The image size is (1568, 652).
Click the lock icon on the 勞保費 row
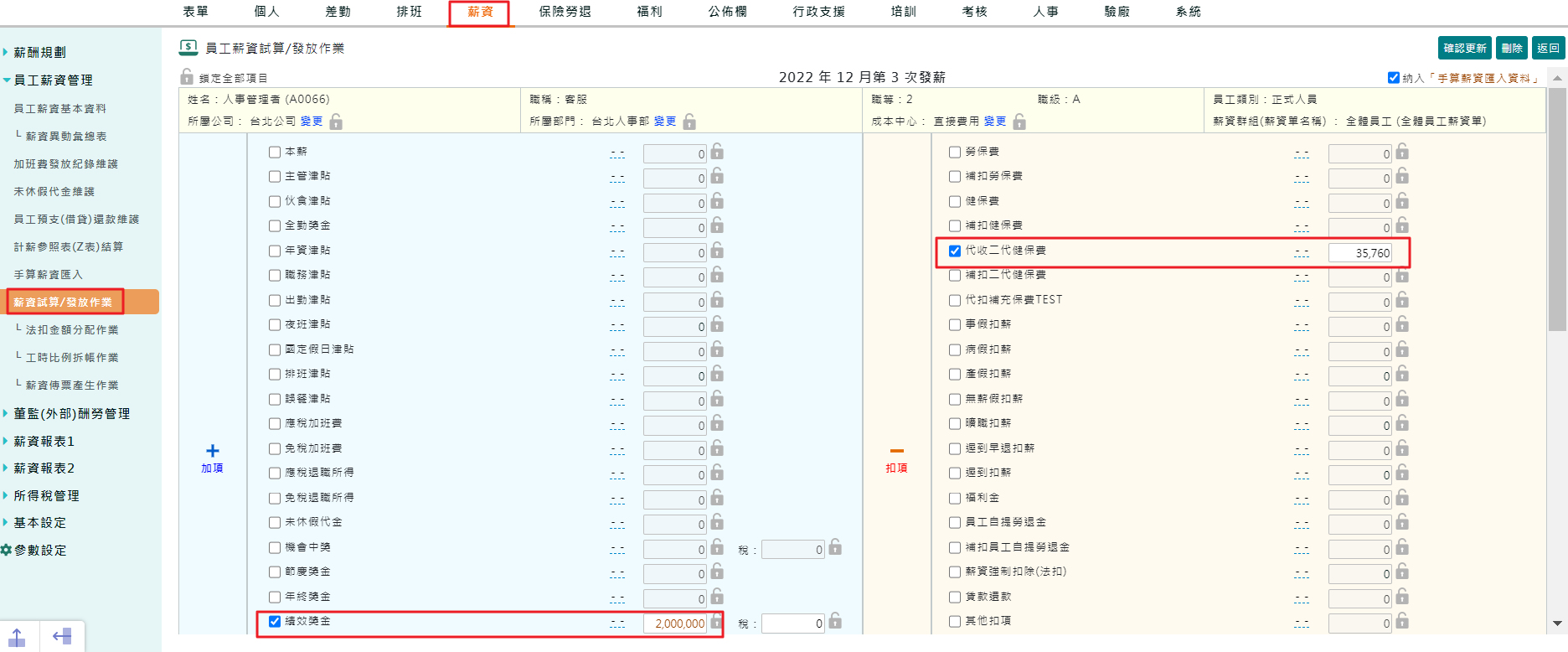[x=1402, y=152]
